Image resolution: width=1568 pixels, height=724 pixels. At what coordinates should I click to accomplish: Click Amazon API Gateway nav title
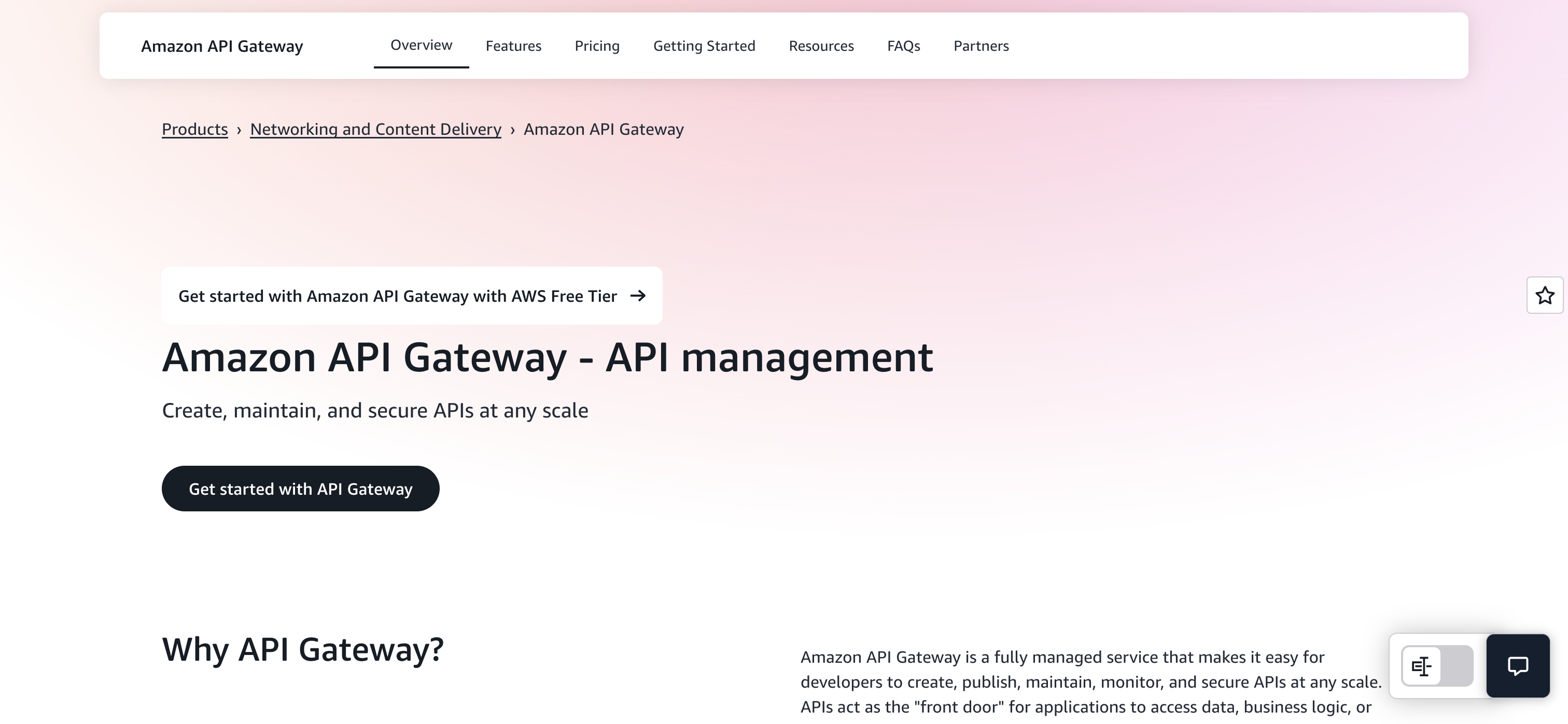tap(221, 46)
